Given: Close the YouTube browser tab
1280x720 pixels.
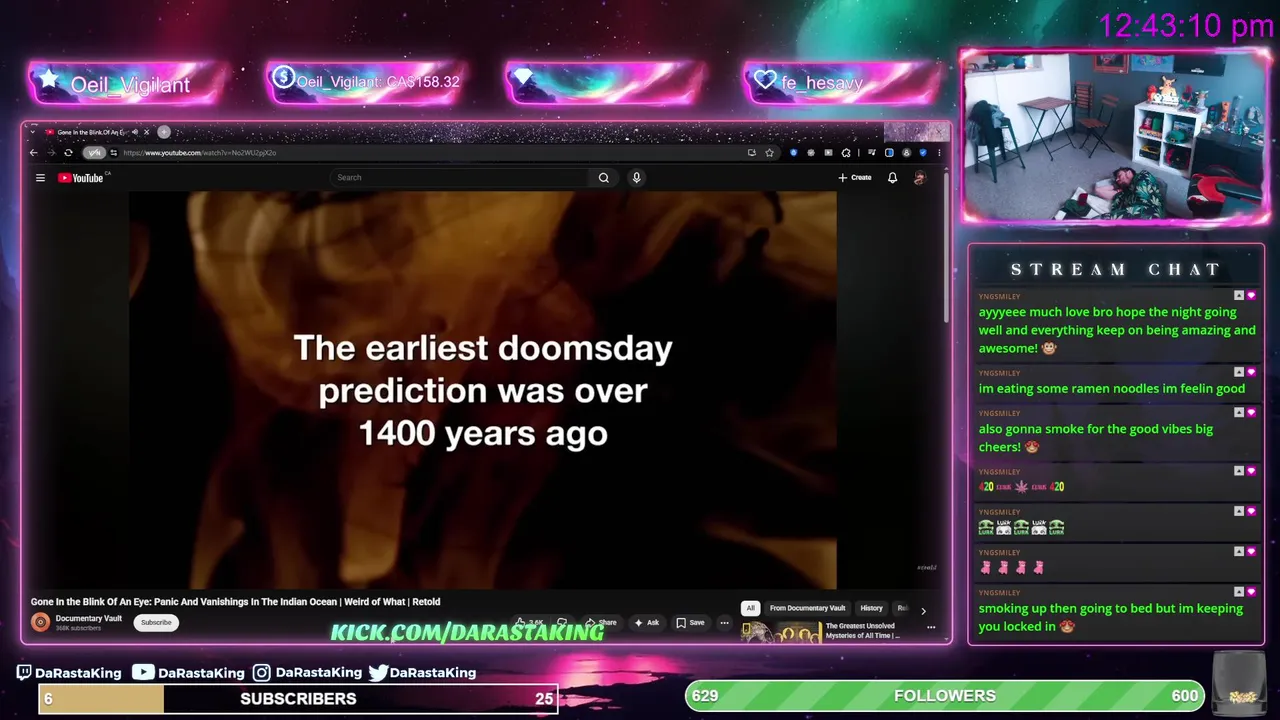Looking at the screenshot, I should click(x=146, y=132).
